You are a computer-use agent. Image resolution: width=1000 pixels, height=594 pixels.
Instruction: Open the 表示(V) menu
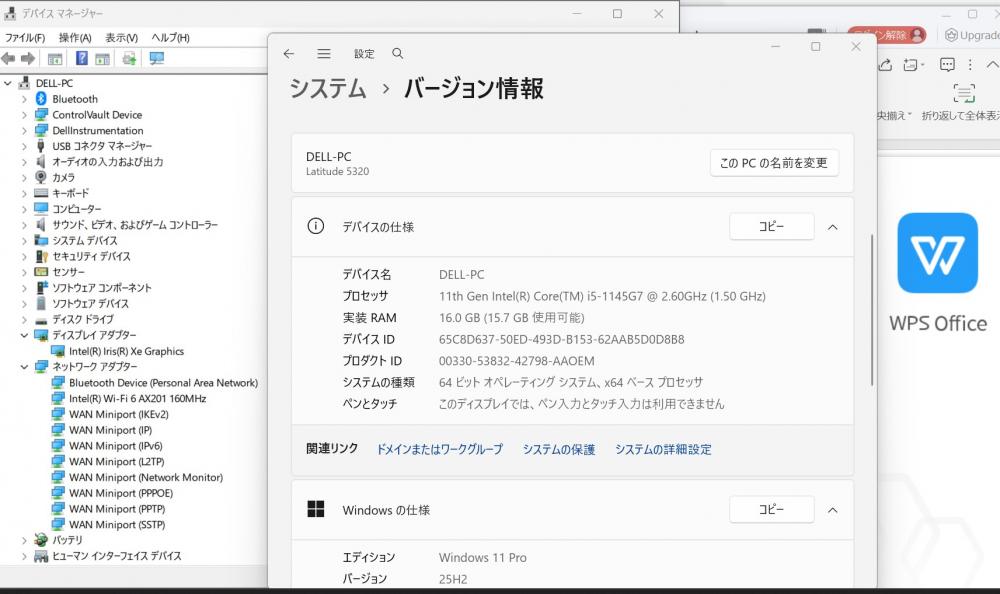(121, 37)
